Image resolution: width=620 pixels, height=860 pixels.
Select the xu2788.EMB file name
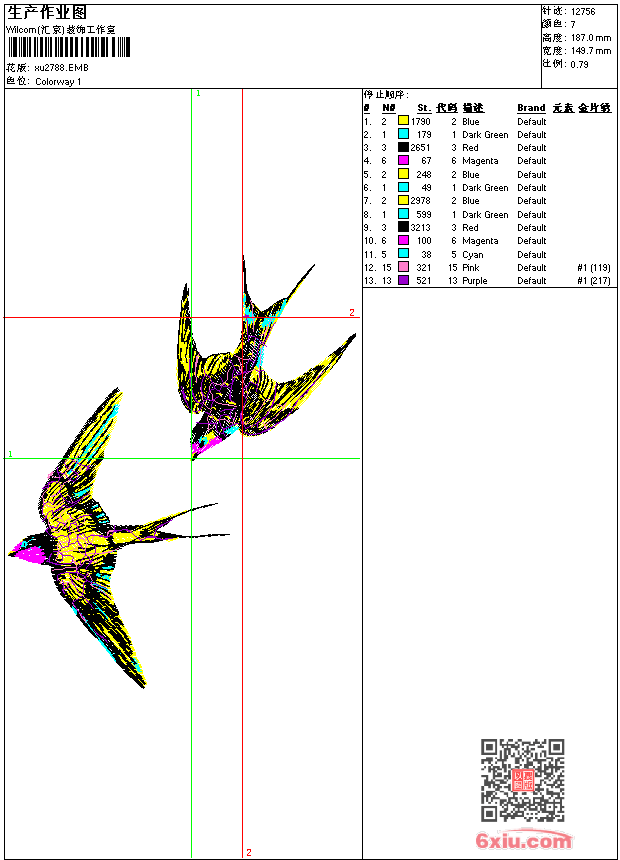pos(61,68)
